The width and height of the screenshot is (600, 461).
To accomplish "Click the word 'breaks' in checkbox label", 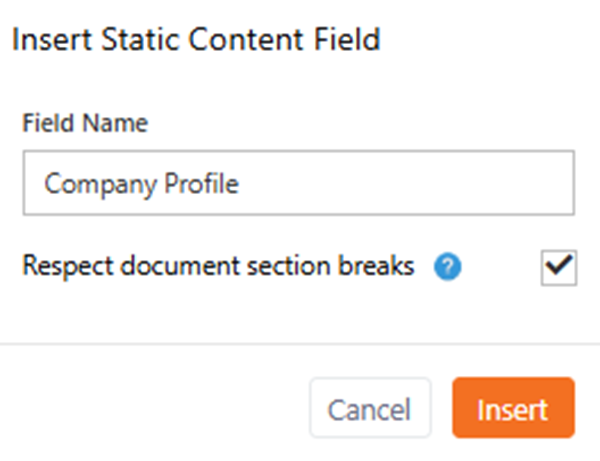I will 379,267.
